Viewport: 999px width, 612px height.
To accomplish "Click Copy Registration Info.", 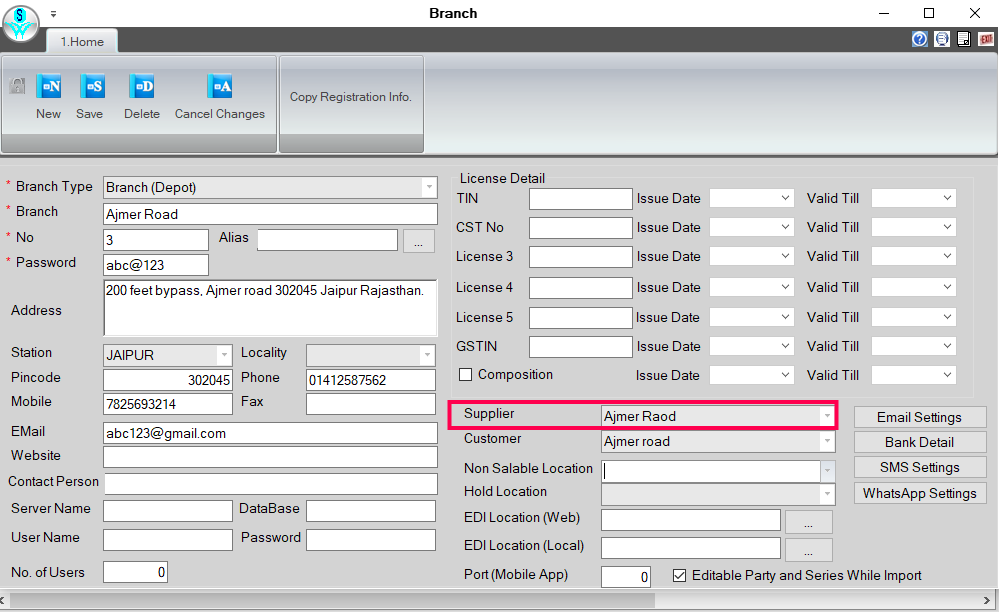I will click(x=350, y=97).
